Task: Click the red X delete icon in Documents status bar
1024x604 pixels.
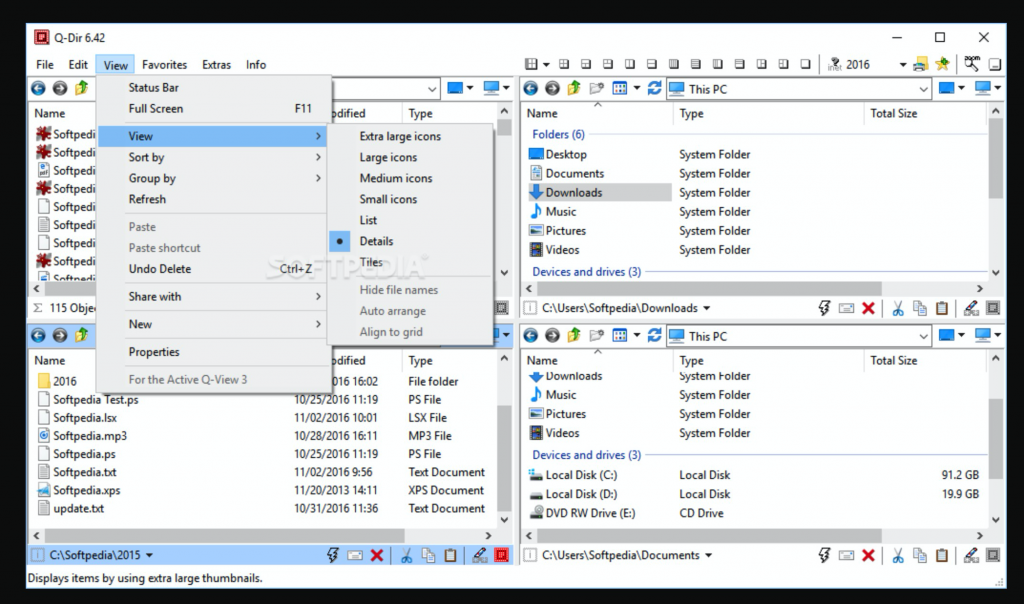Action: pyautogui.click(x=868, y=555)
